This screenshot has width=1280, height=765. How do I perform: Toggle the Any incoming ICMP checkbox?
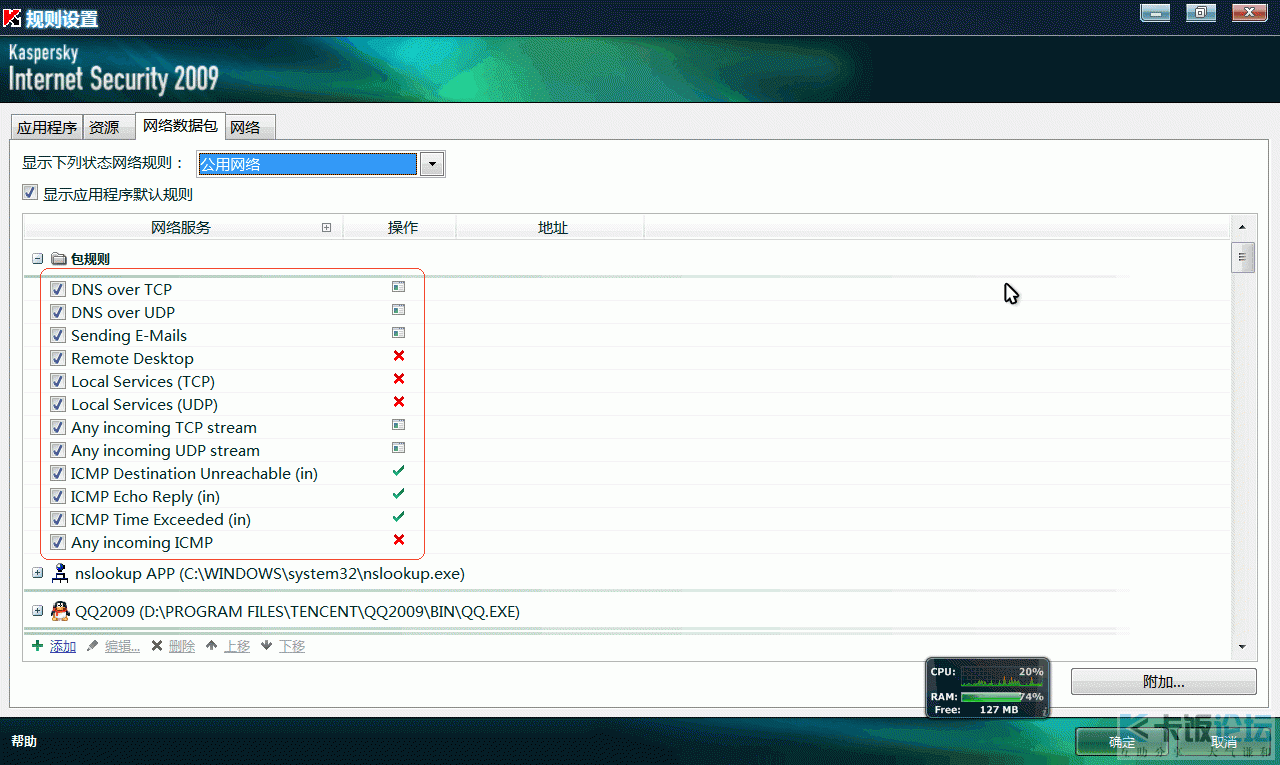(x=58, y=542)
